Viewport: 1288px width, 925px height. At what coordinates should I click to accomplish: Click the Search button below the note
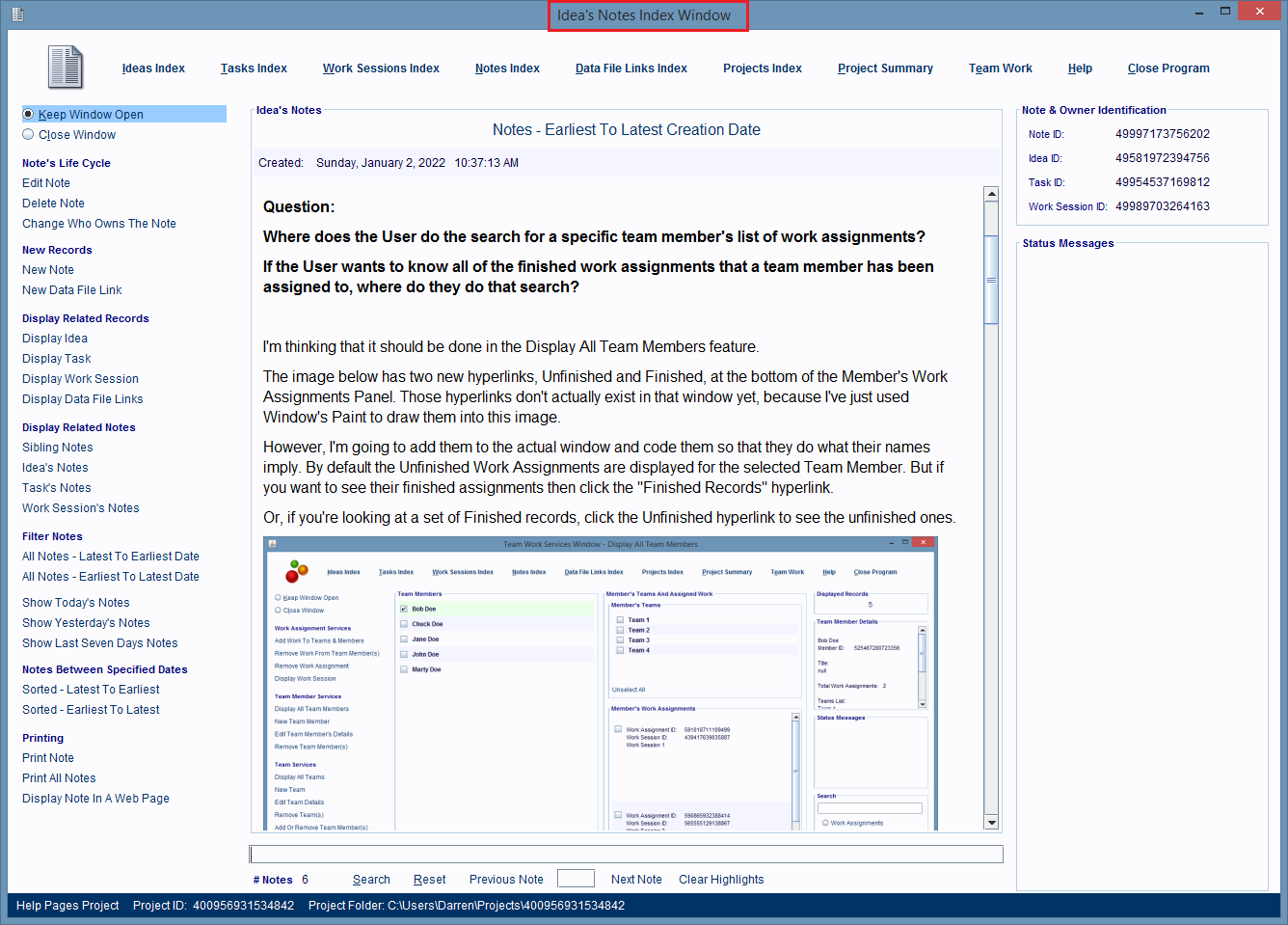371,880
